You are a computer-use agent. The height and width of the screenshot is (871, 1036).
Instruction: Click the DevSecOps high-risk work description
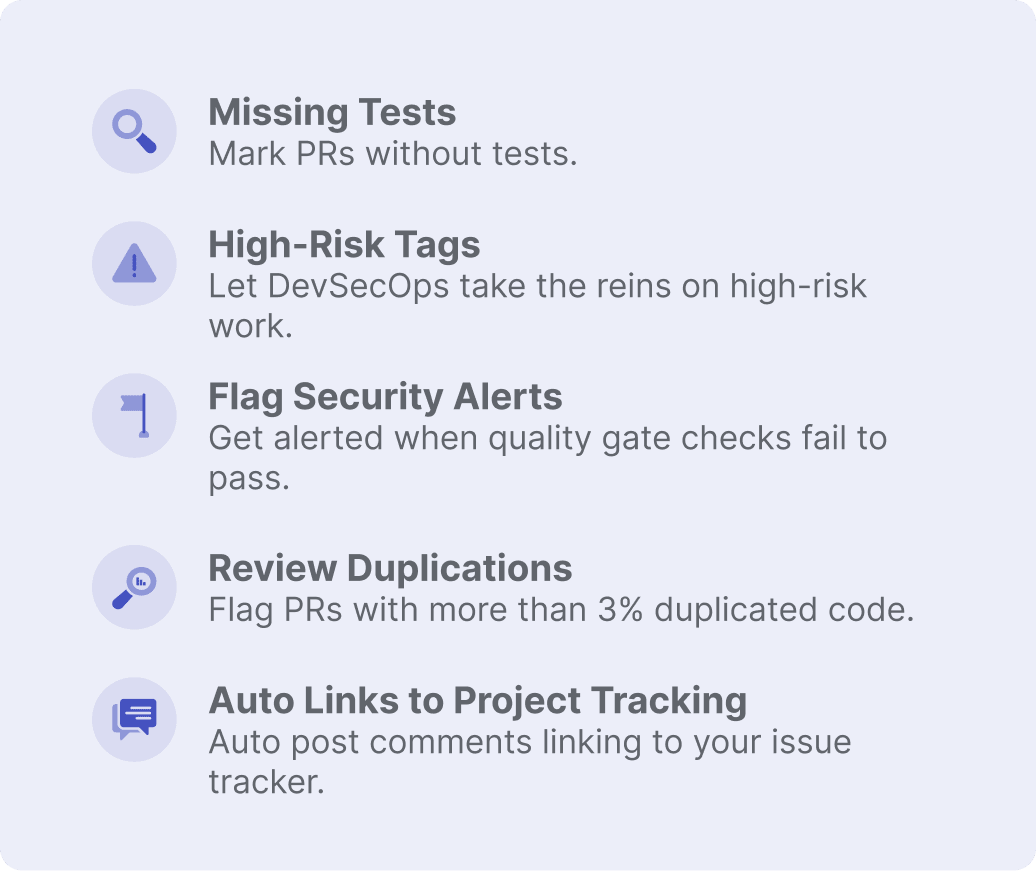tap(538, 305)
